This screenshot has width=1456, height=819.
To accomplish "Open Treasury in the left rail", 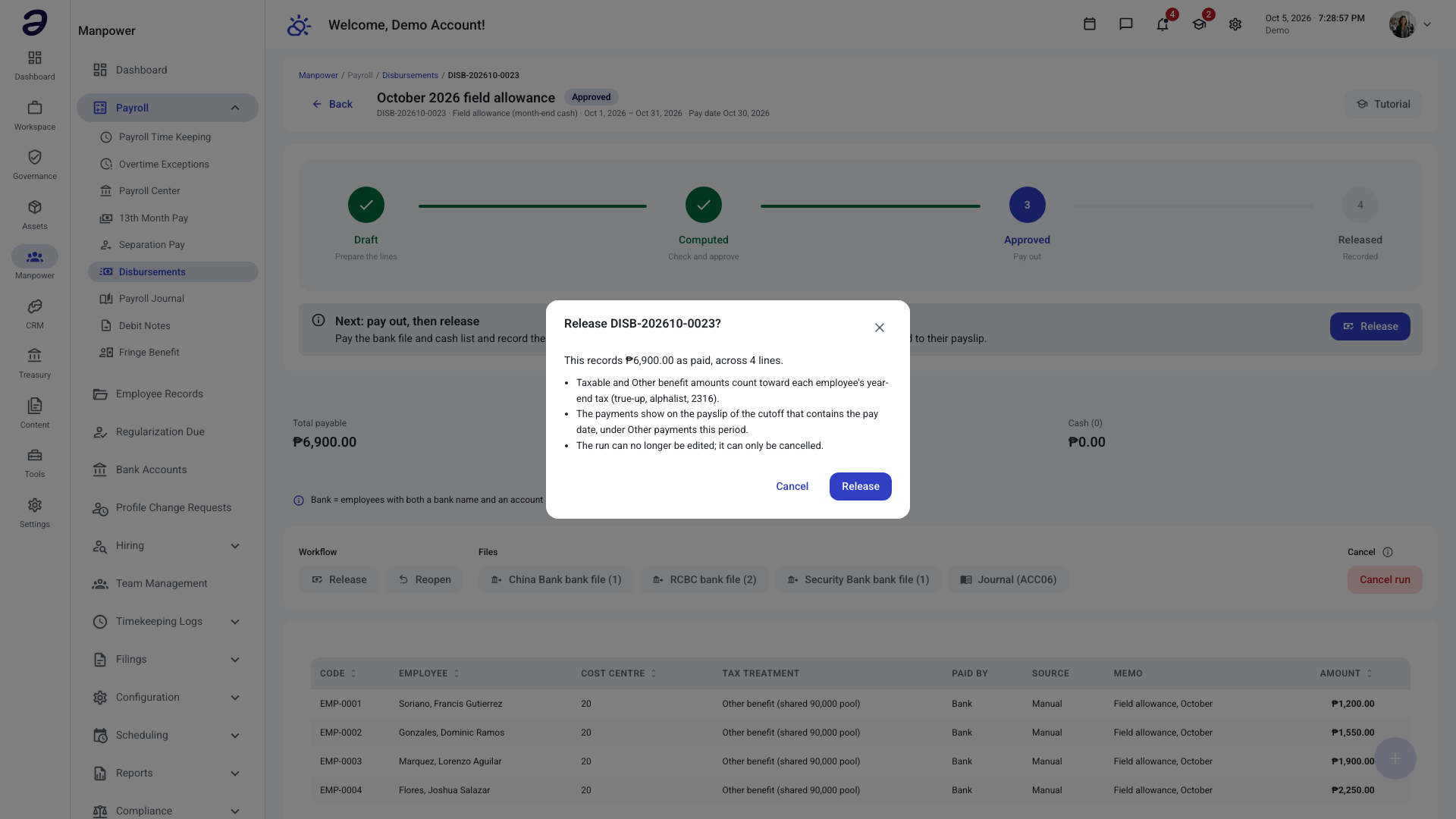I will (x=35, y=363).
